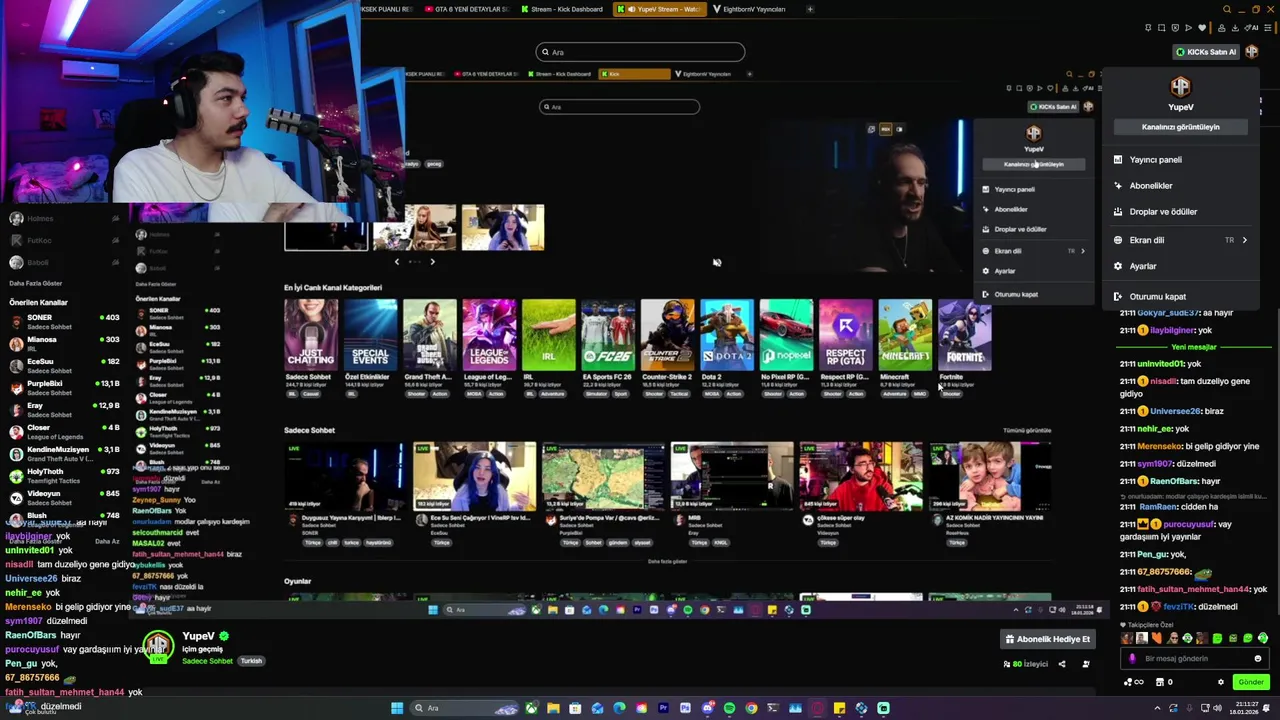
Task: Open the YupeV avatar beside KICKs Satın Al
Action: (x=1251, y=52)
